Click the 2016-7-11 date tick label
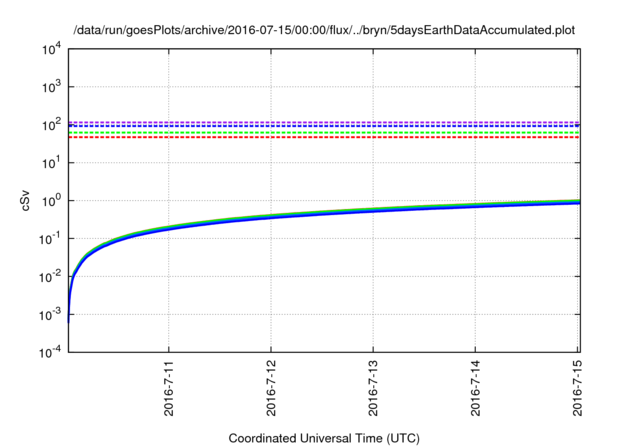The width and height of the screenshot is (640, 448). pos(169,388)
